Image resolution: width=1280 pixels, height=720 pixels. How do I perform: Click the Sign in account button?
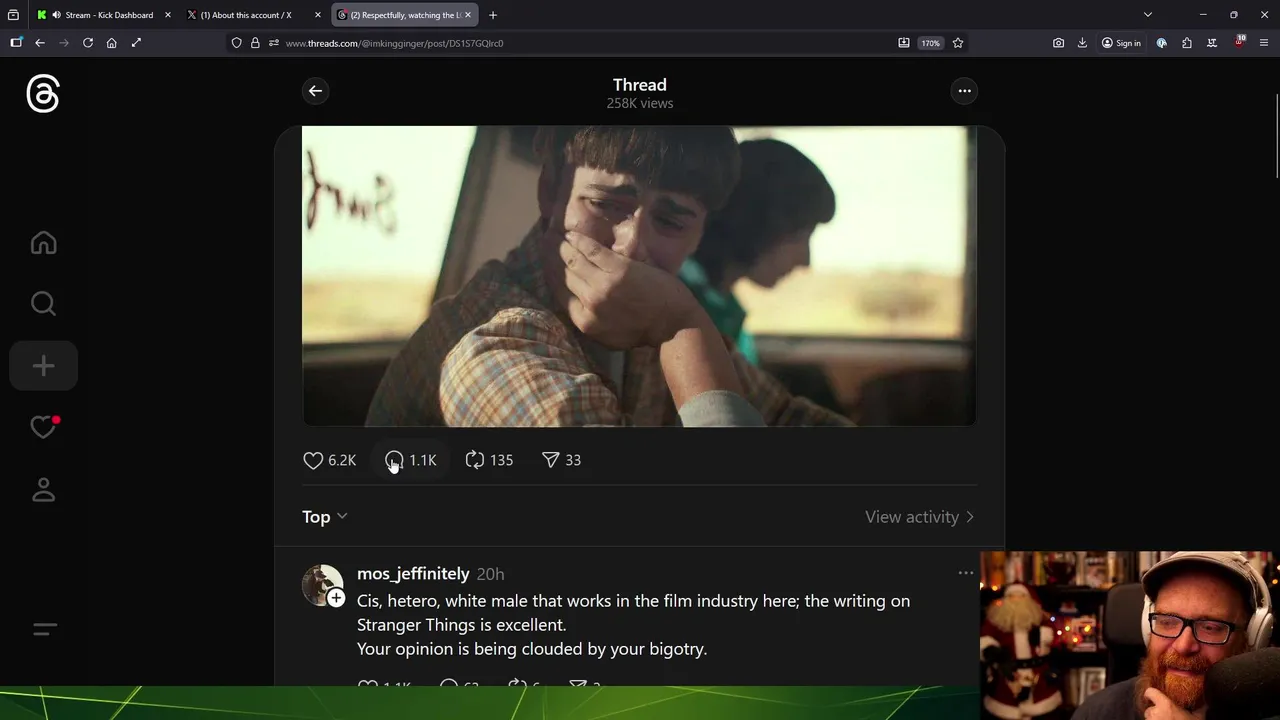coord(1121,43)
